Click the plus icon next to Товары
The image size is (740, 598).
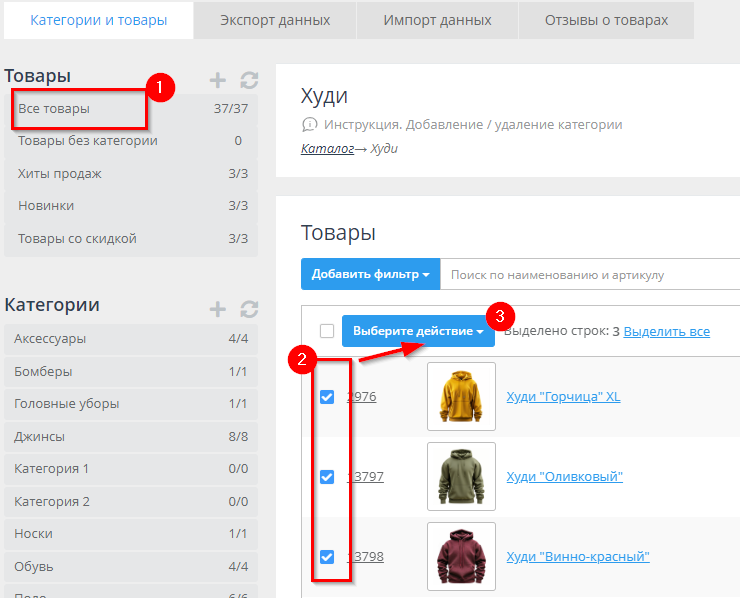point(217,80)
